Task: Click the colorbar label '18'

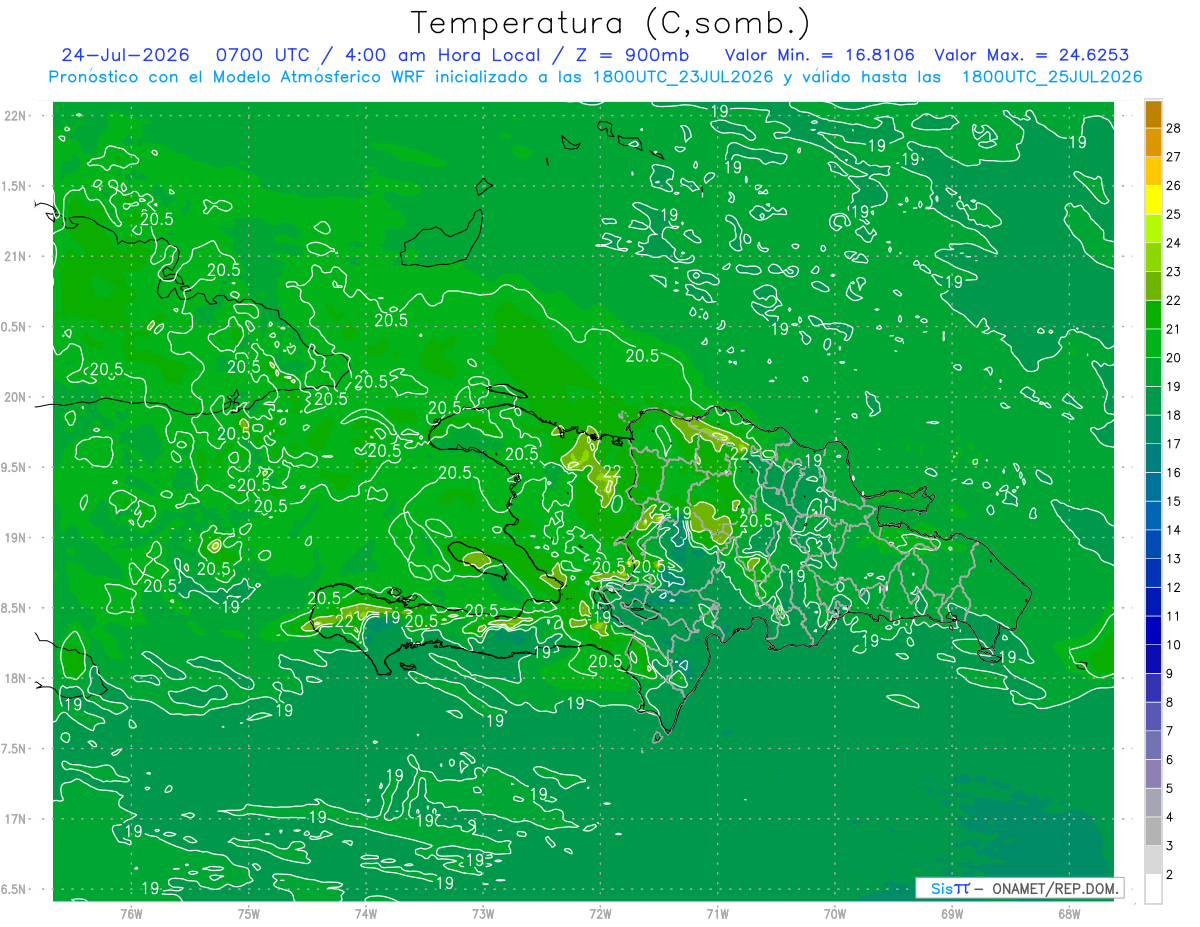Action: point(1173,415)
